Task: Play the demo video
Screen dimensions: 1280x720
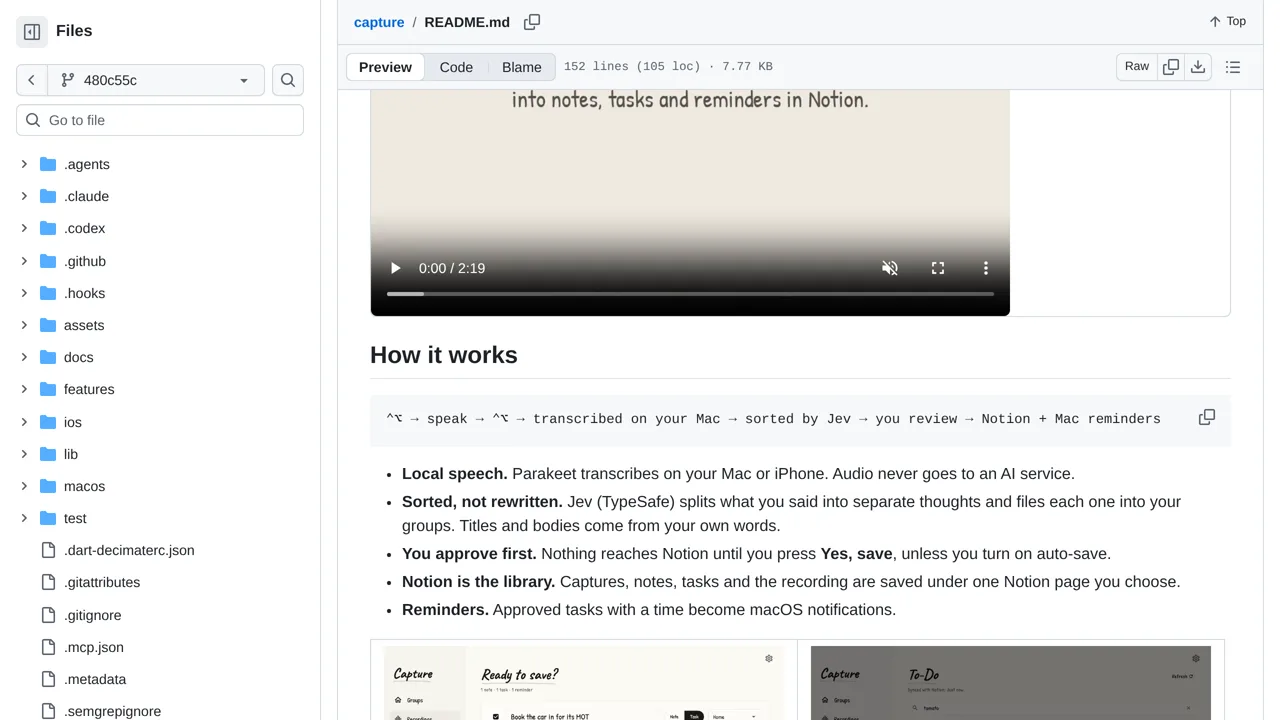Action: pyautogui.click(x=395, y=268)
